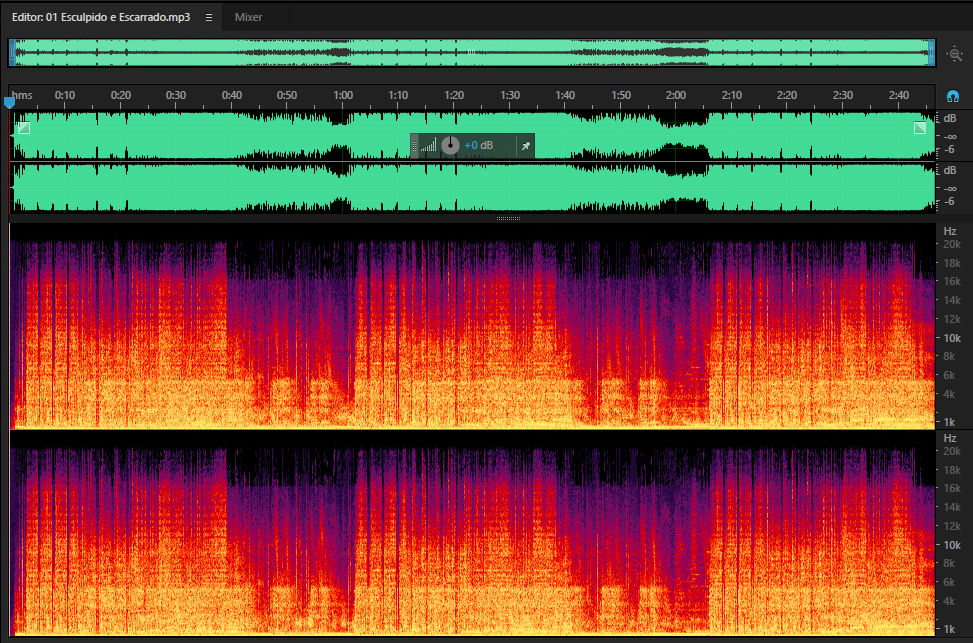Image resolution: width=973 pixels, height=643 pixels.
Task: Click the amplitude adjust knob in the HUD
Action: point(451,146)
